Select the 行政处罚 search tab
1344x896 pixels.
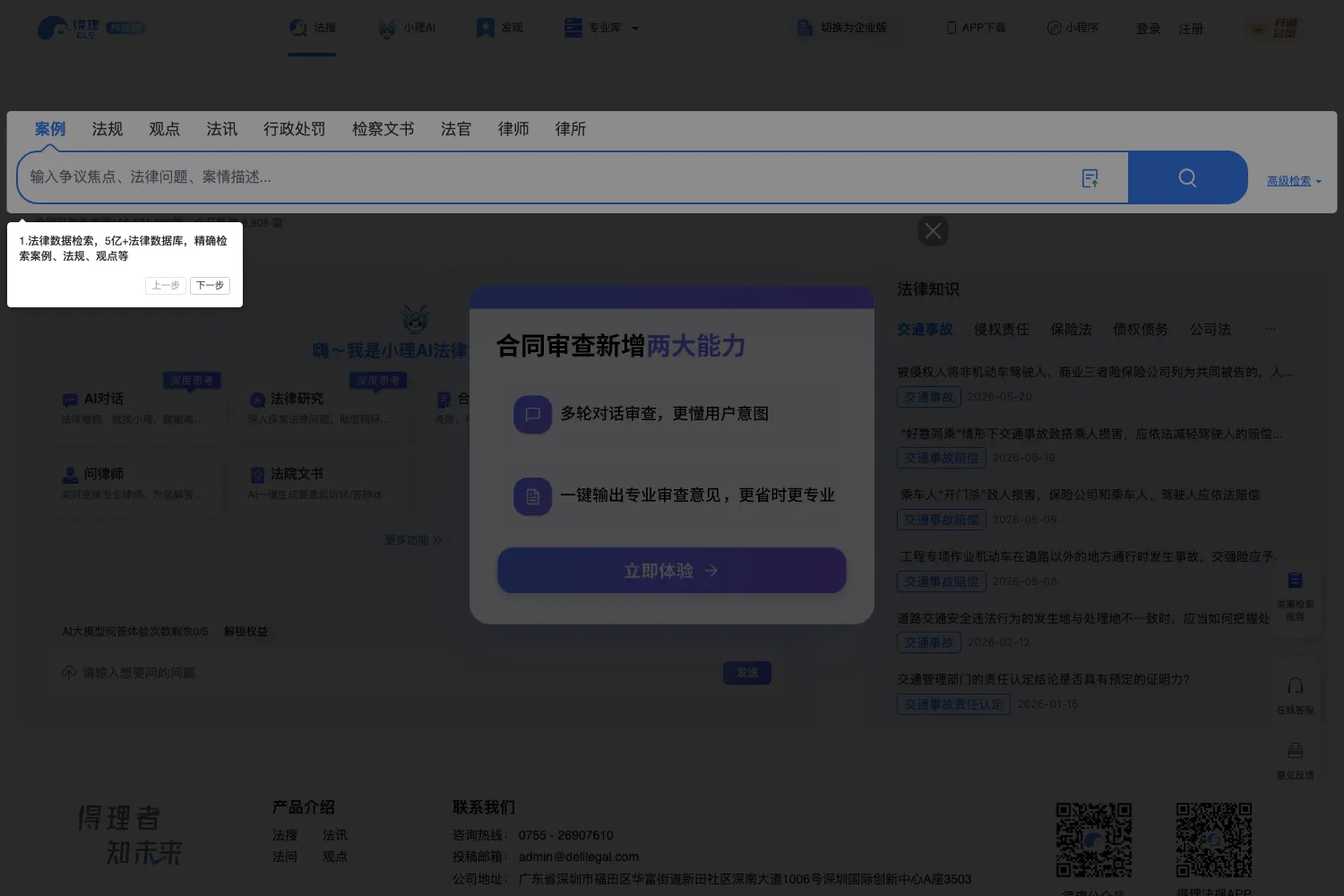pos(294,129)
